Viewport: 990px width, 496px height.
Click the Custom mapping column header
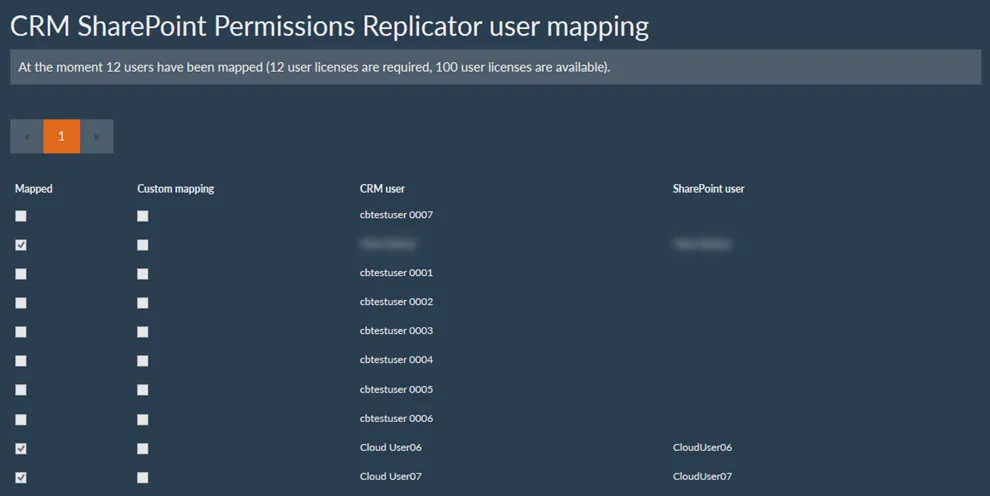[175, 189]
